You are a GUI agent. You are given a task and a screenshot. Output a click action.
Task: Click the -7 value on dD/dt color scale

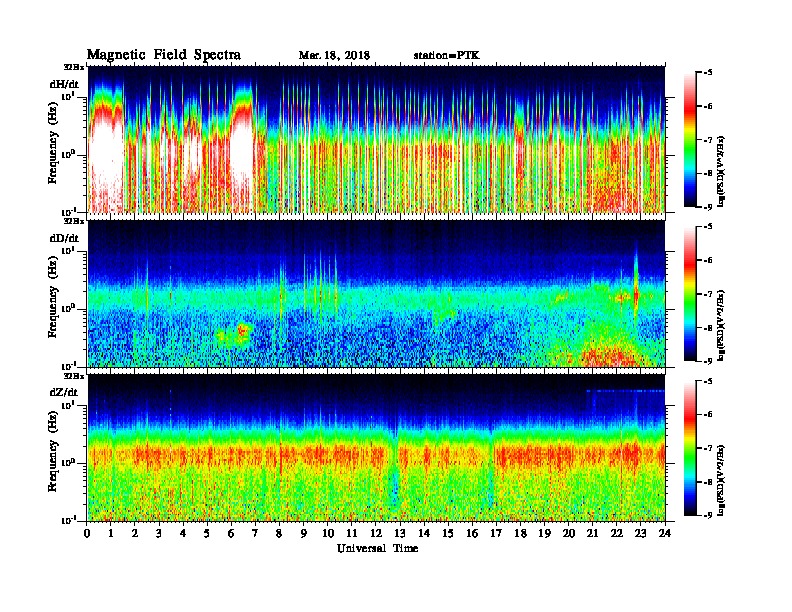tap(708, 294)
